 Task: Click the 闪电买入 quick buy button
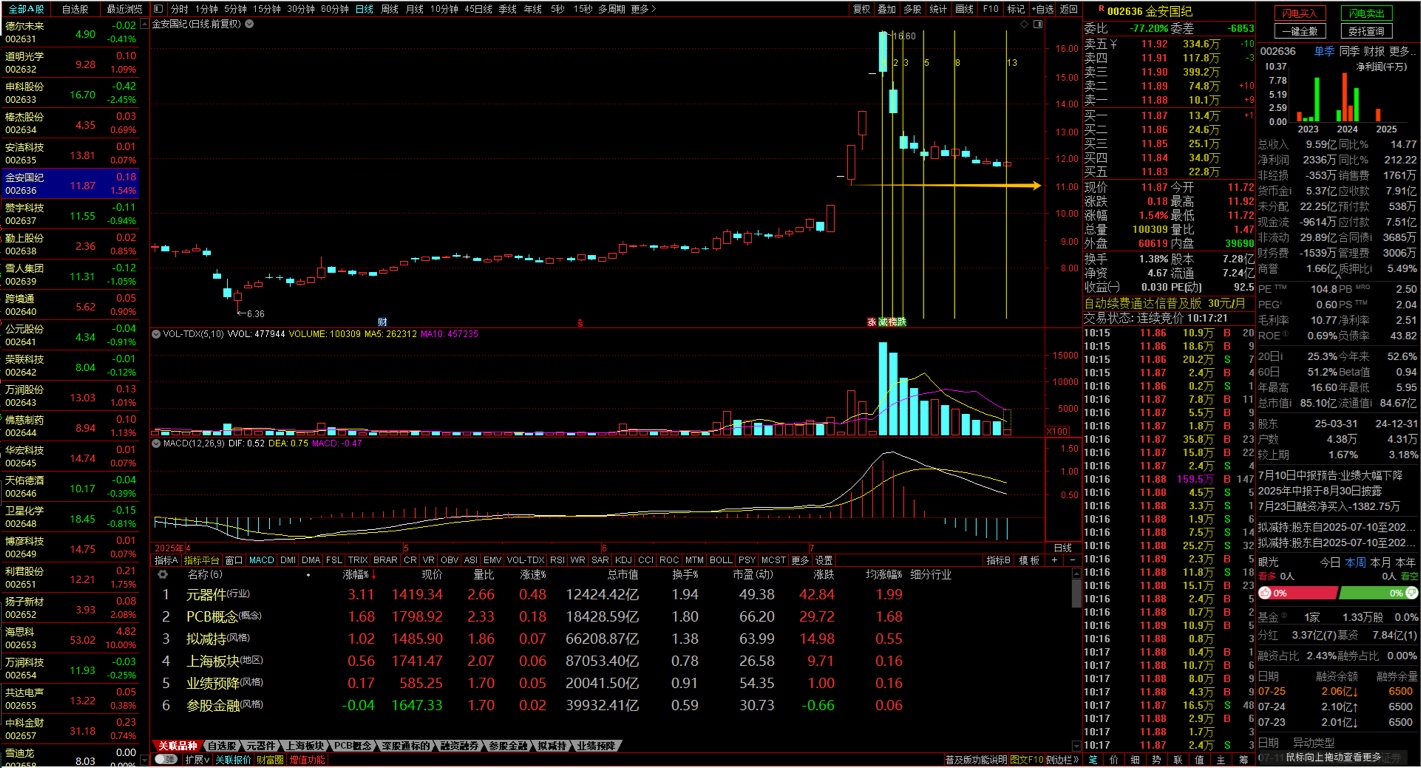(x=1299, y=13)
